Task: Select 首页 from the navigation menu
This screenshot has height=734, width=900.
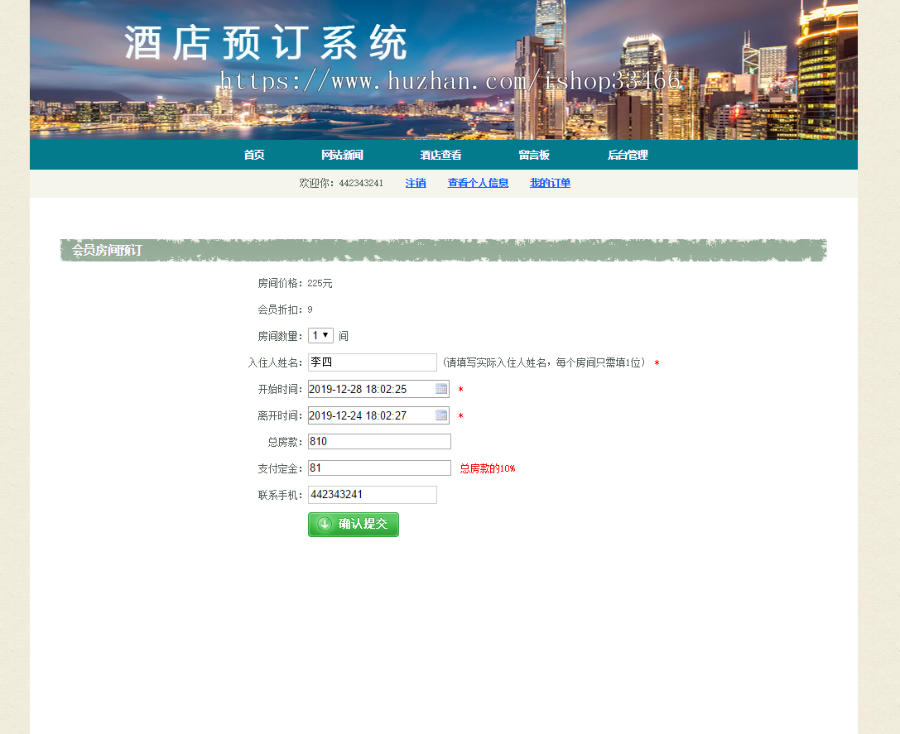Action: point(253,155)
